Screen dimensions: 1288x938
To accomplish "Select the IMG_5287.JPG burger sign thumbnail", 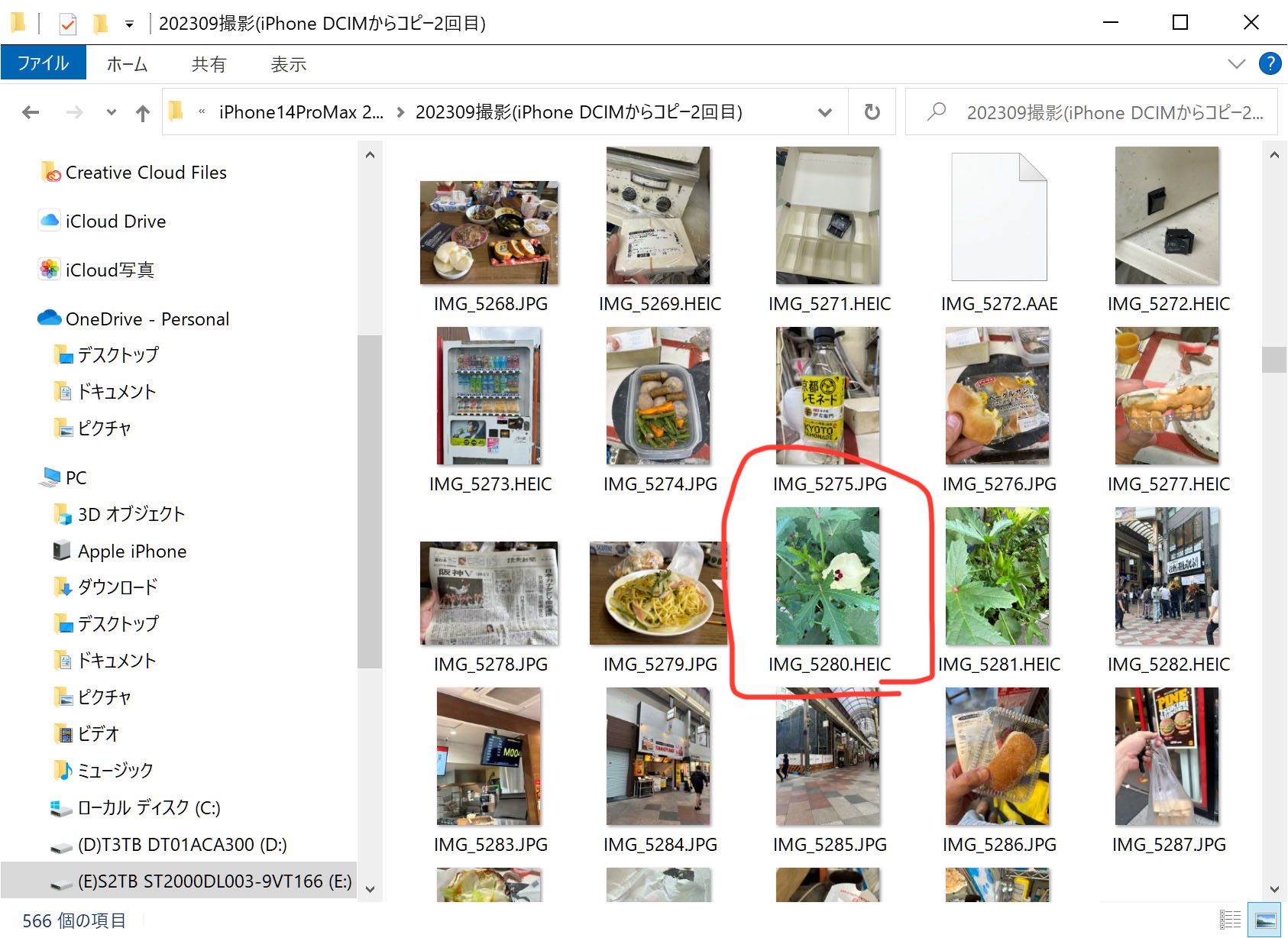I will coord(1167,756).
